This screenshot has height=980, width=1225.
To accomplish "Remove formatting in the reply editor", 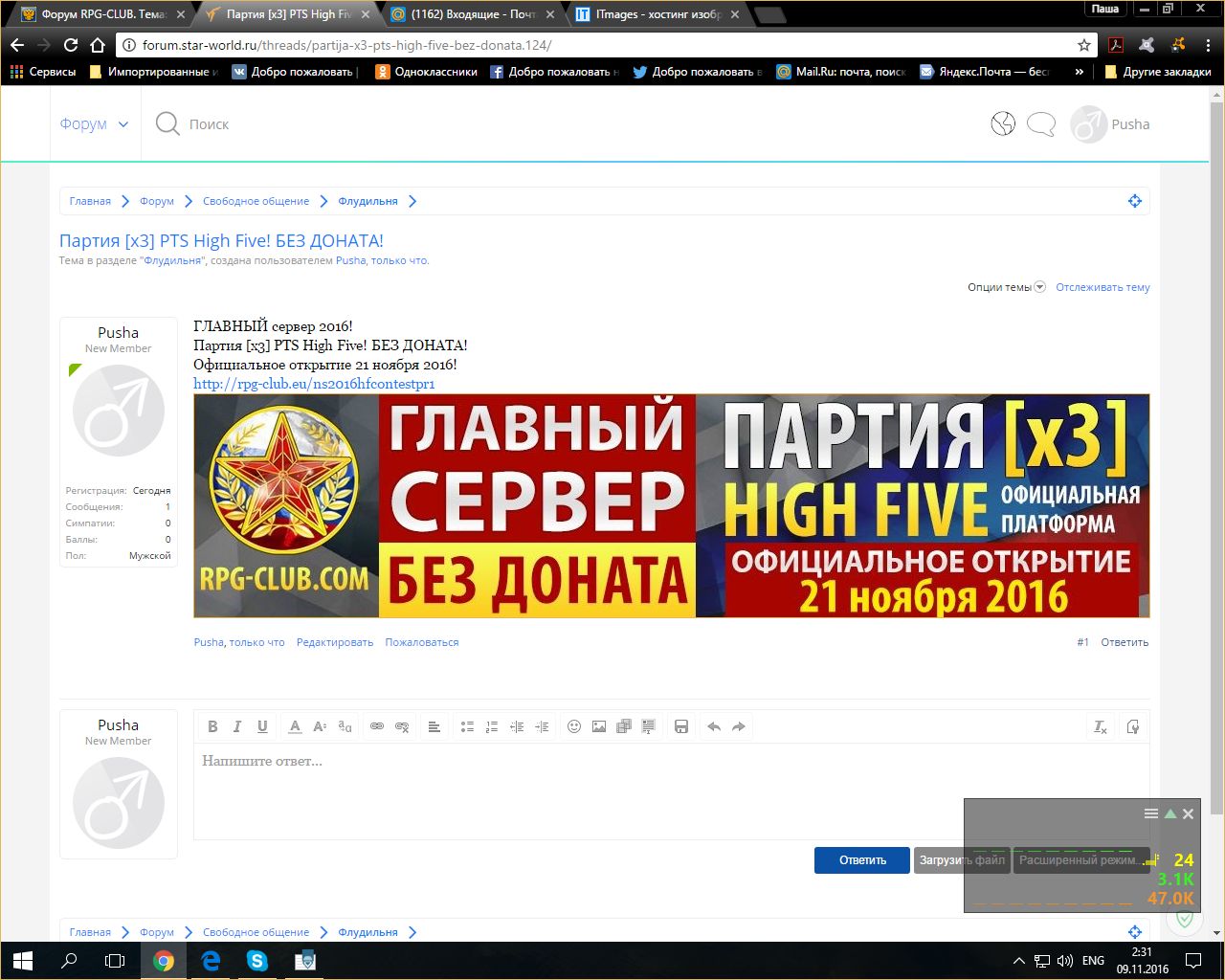I will coord(1101,726).
